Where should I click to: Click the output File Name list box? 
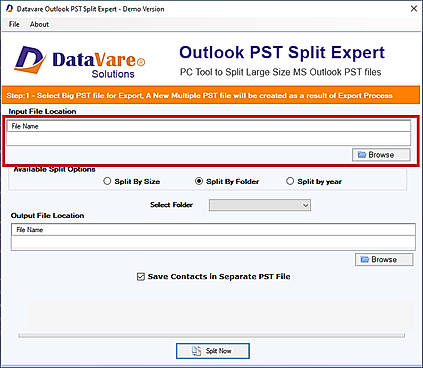pos(213,237)
